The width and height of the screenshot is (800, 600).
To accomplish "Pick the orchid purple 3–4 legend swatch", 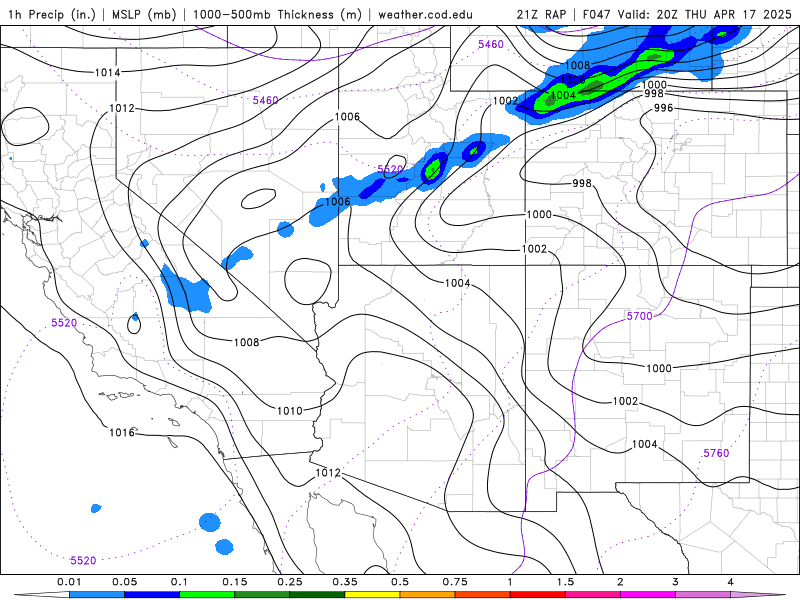I will [703, 595].
